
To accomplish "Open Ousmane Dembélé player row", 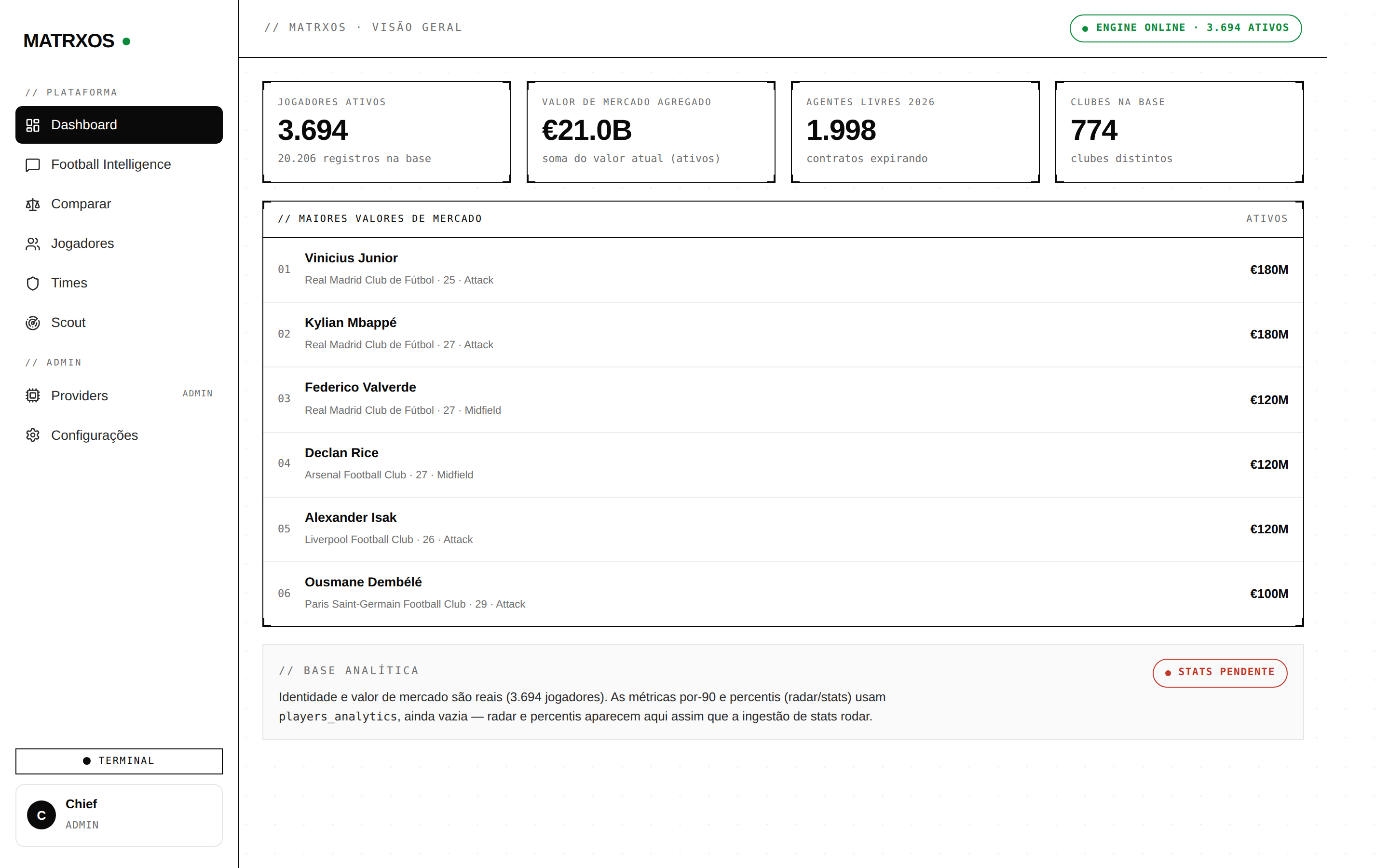I will (783, 594).
